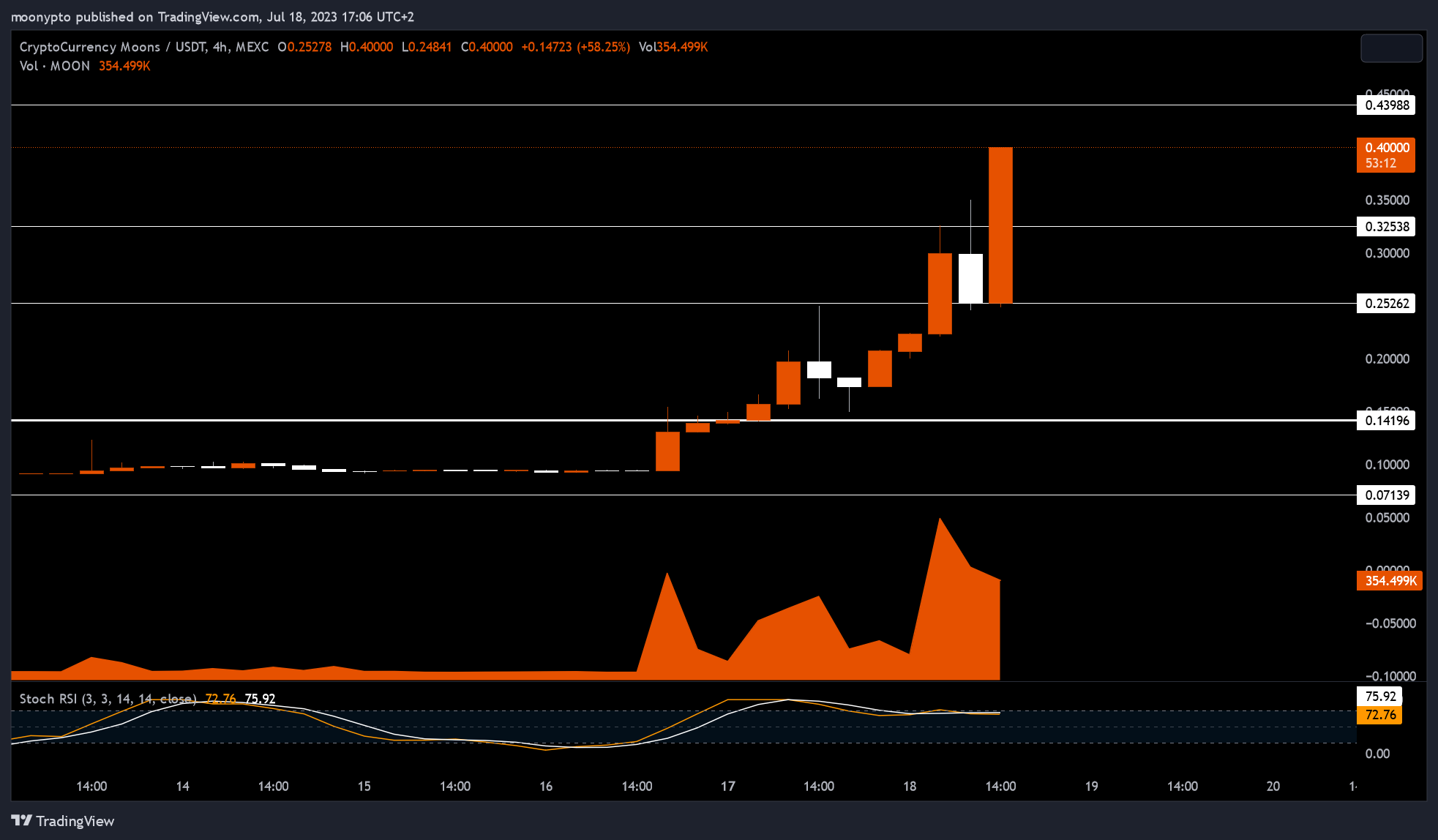
Task: Click the price scale value 0.10000
Action: 1387,465
